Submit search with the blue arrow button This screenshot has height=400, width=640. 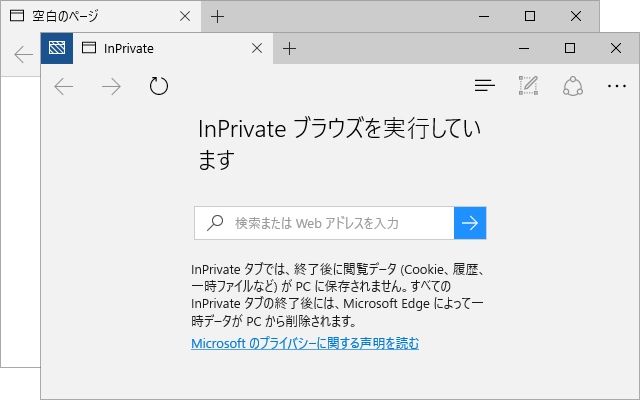click(470, 223)
